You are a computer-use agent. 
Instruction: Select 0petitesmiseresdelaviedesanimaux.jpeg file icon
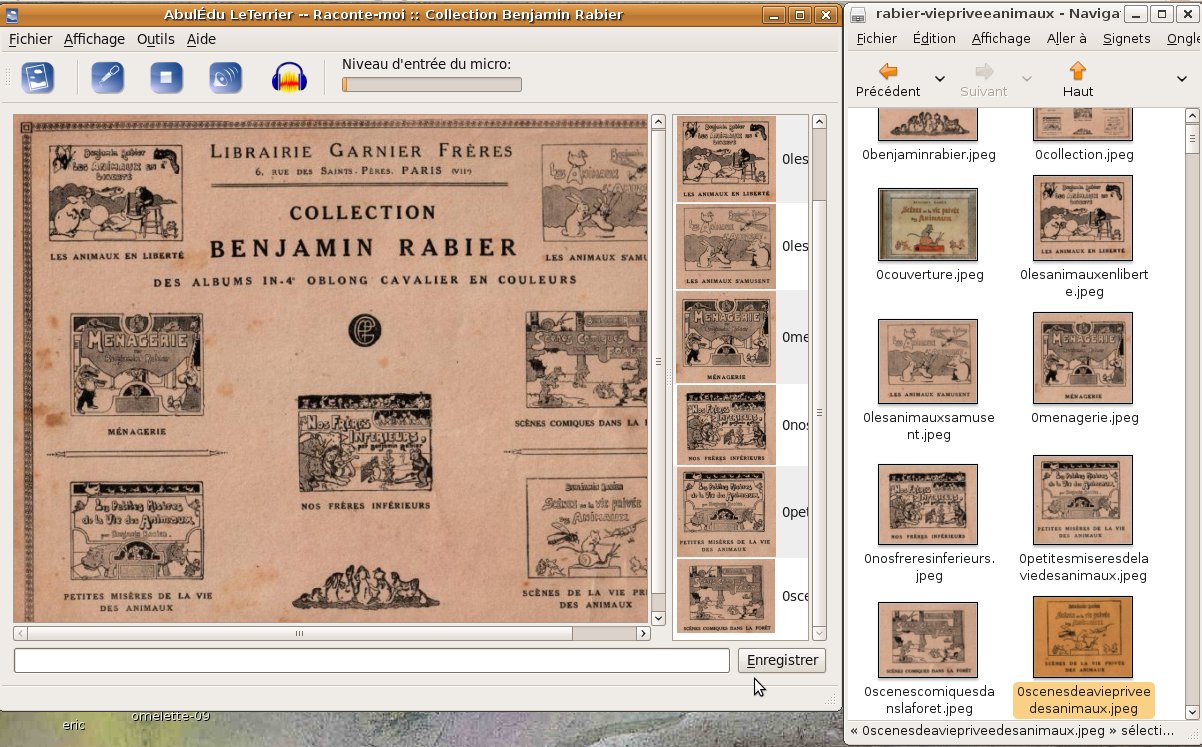tap(1083, 500)
